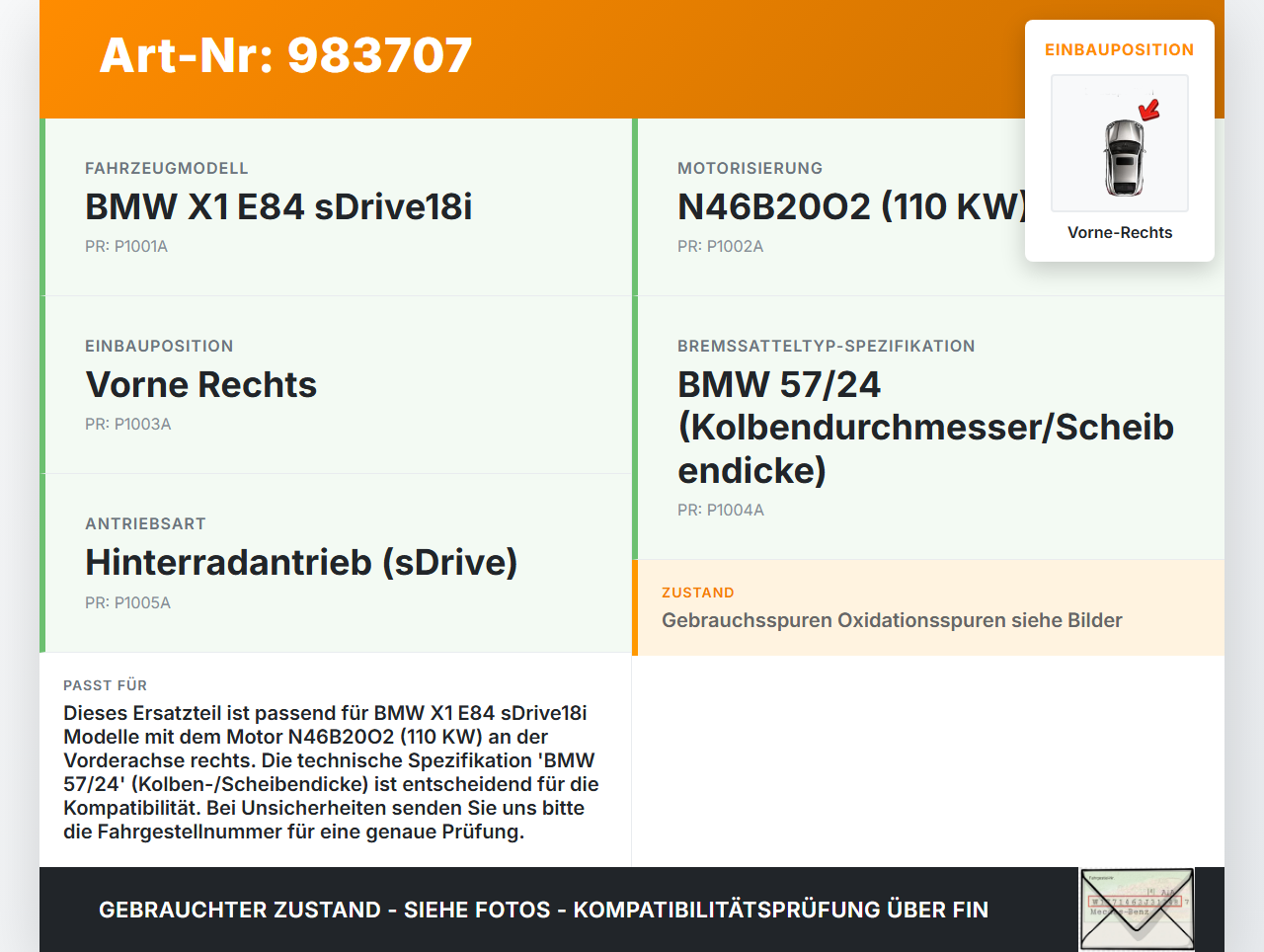Open the Fahrzeugschein envelope image
The height and width of the screenshot is (952, 1264).
tap(1136, 908)
